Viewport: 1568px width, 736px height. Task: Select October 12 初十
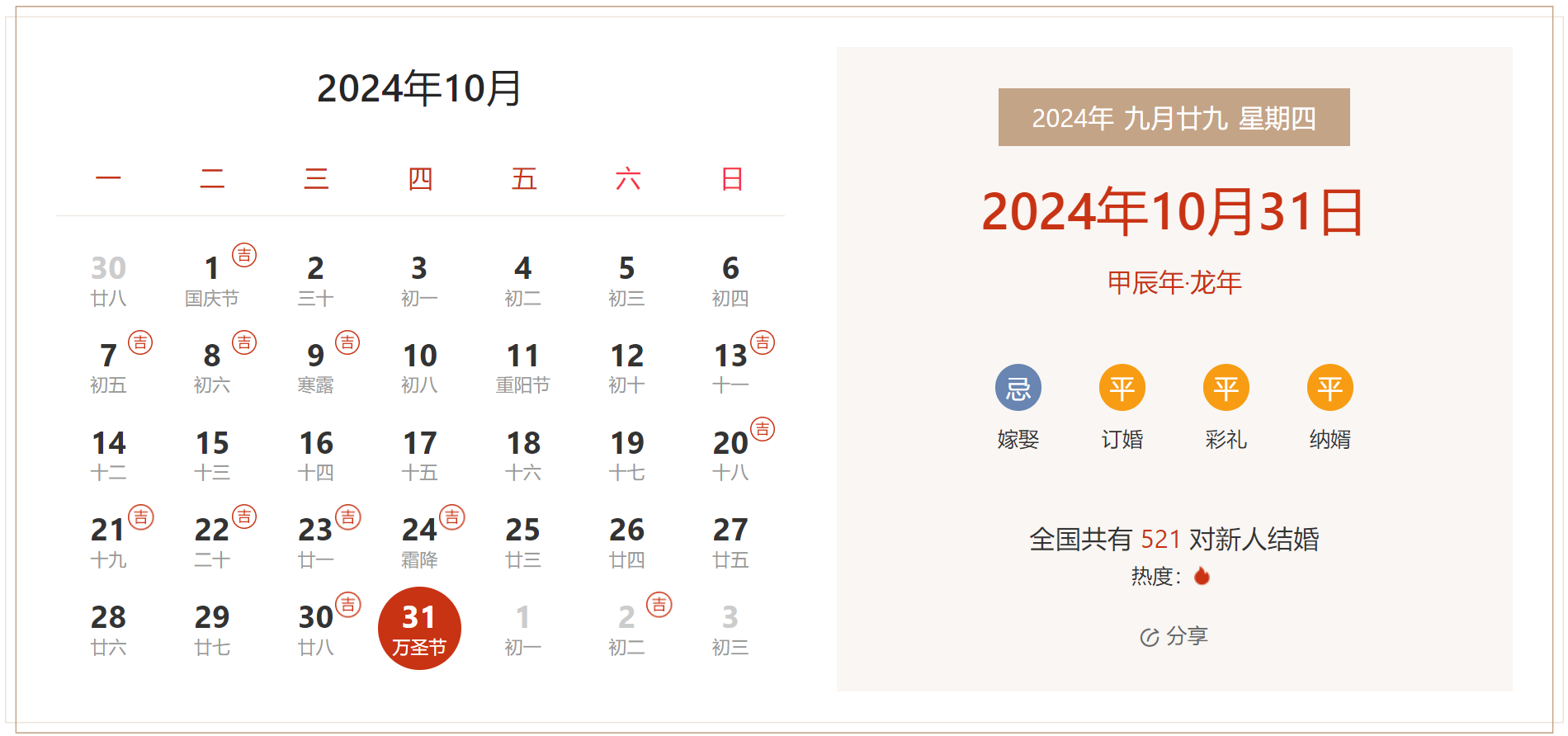pyautogui.click(x=627, y=368)
